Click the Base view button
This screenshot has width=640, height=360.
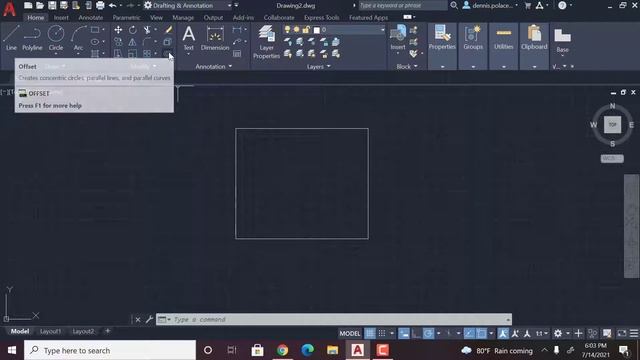pos(562,40)
